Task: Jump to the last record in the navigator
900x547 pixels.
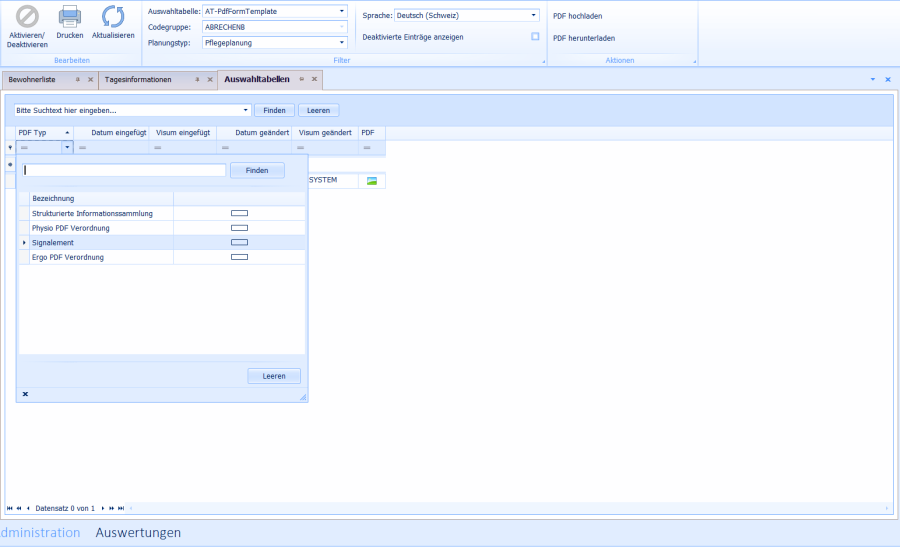Action: [x=122, y=508]
